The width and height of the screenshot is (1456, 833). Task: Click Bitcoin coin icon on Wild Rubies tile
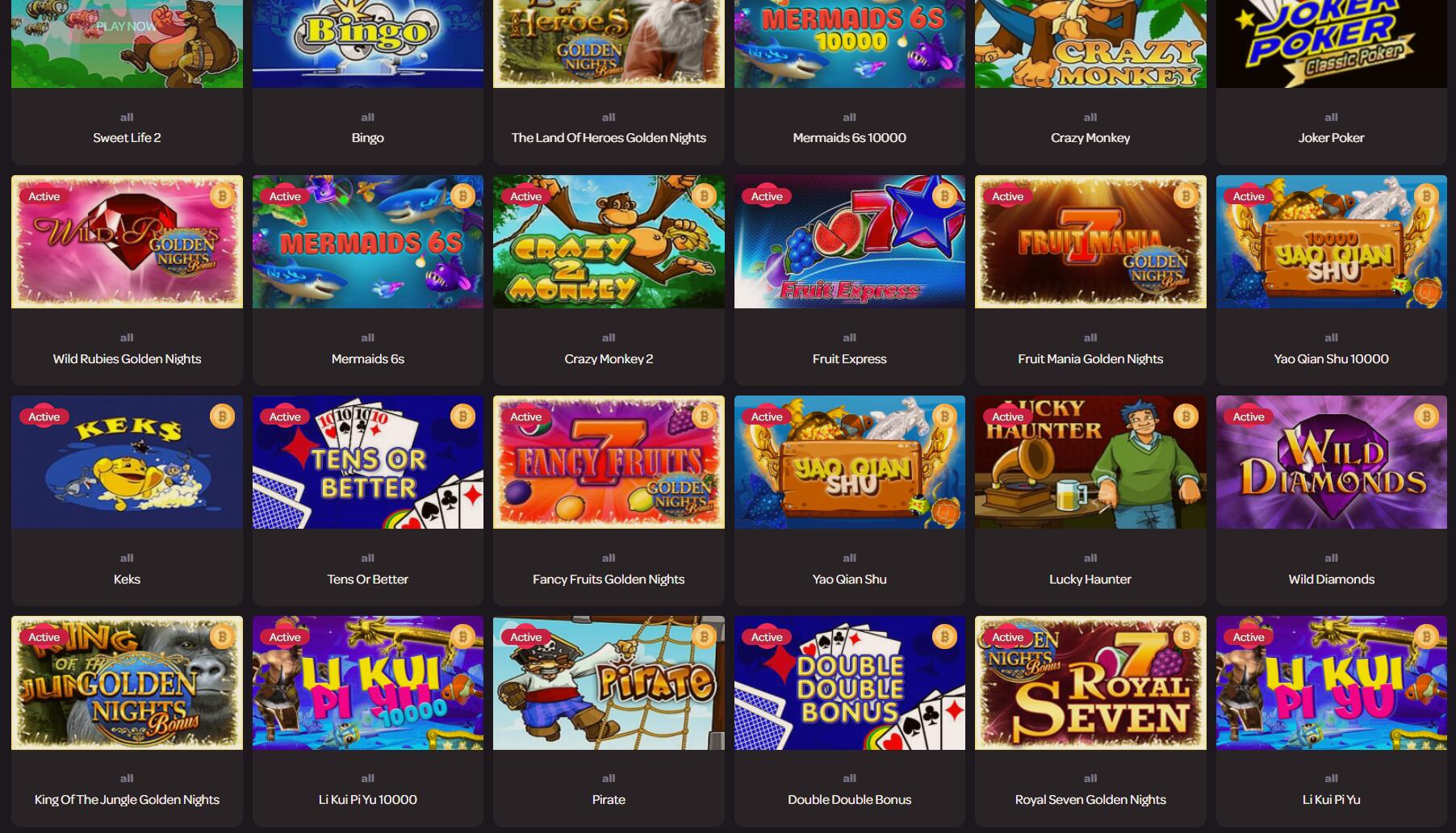click(x=222, y=195)
